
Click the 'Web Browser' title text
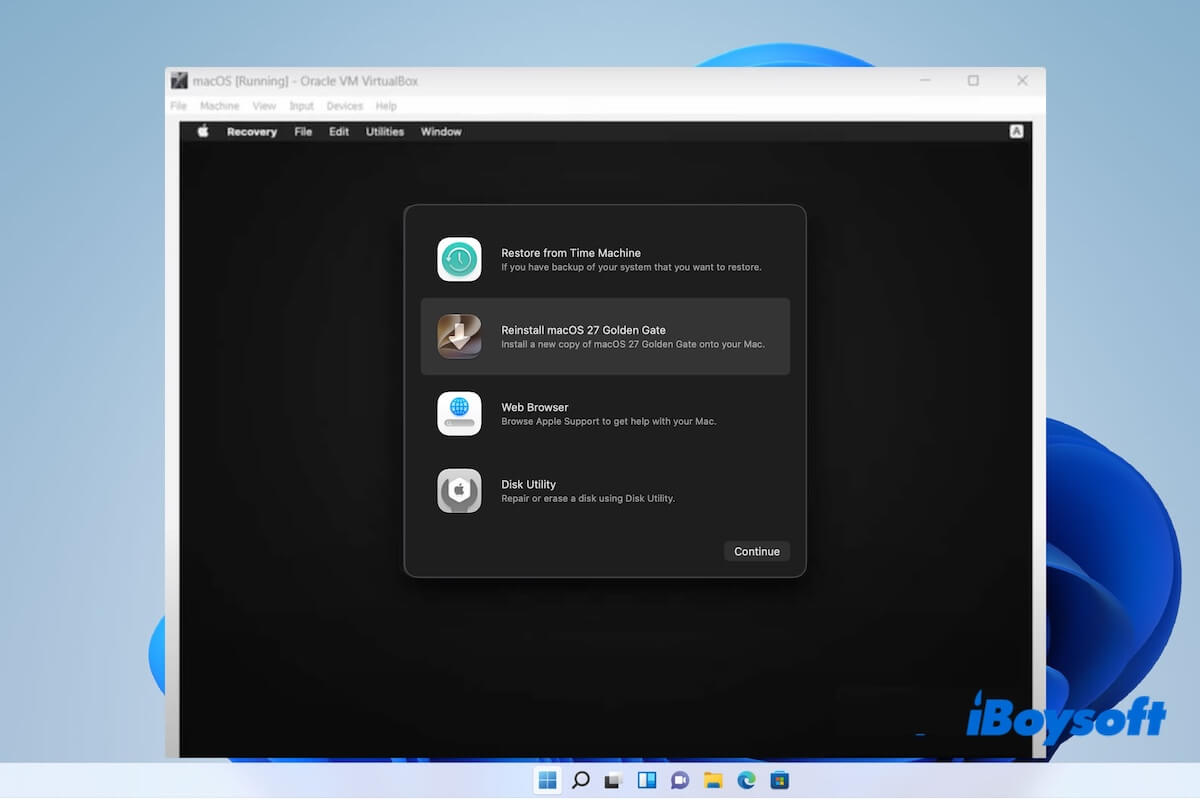(535, 407)
